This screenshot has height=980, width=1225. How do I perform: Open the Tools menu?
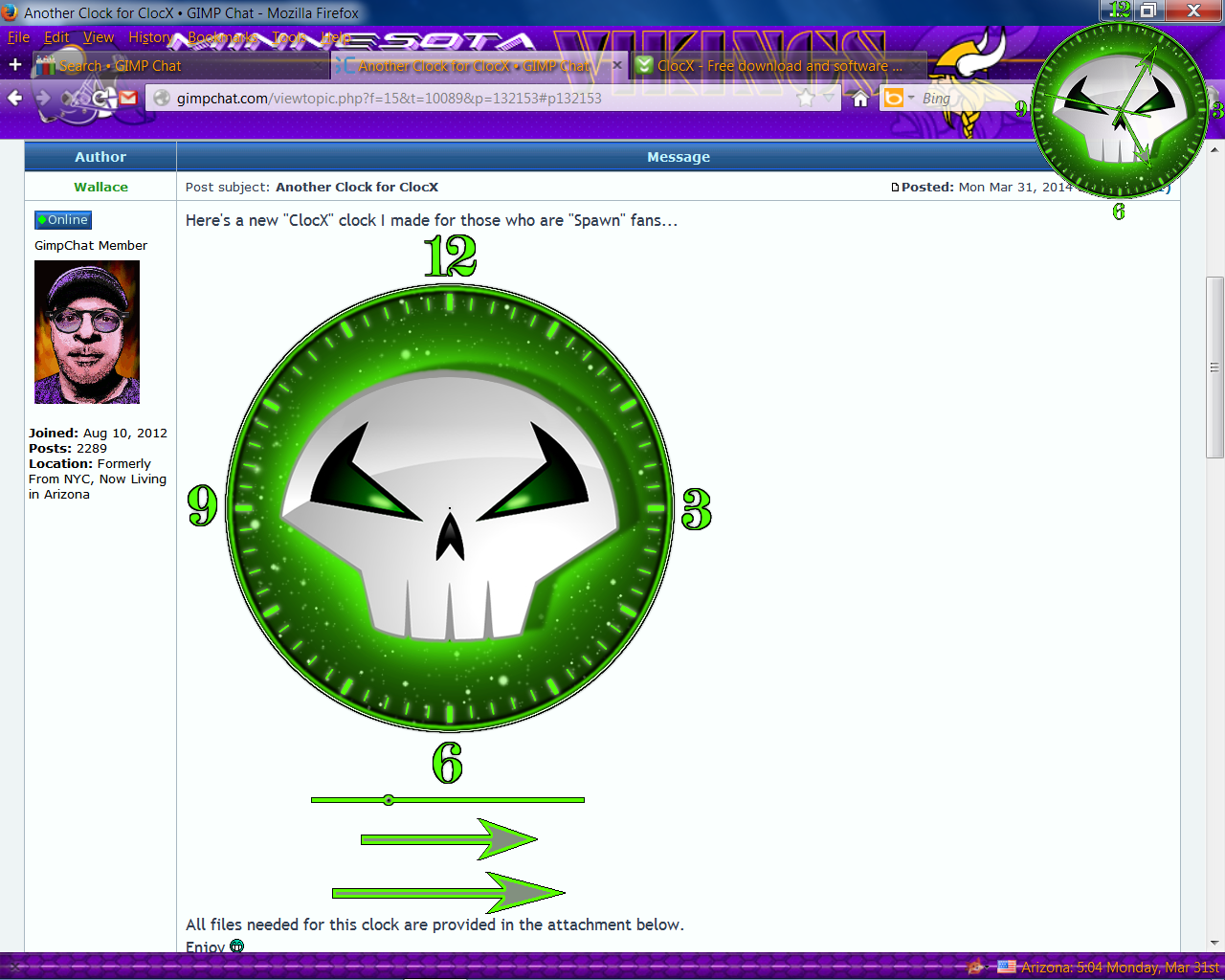point(289,37)
